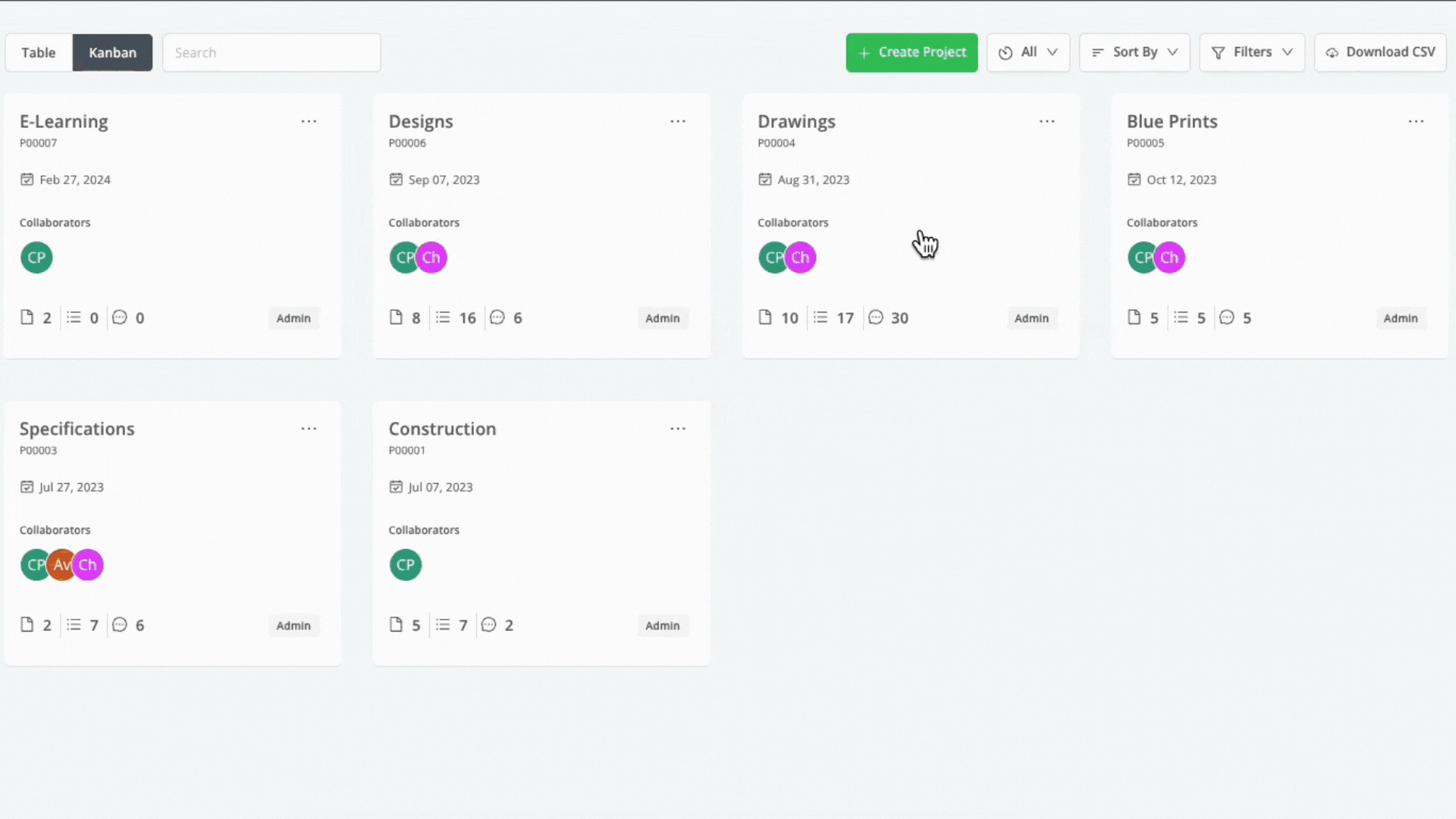Click Av collaborator avatar on Specifications

62,565
